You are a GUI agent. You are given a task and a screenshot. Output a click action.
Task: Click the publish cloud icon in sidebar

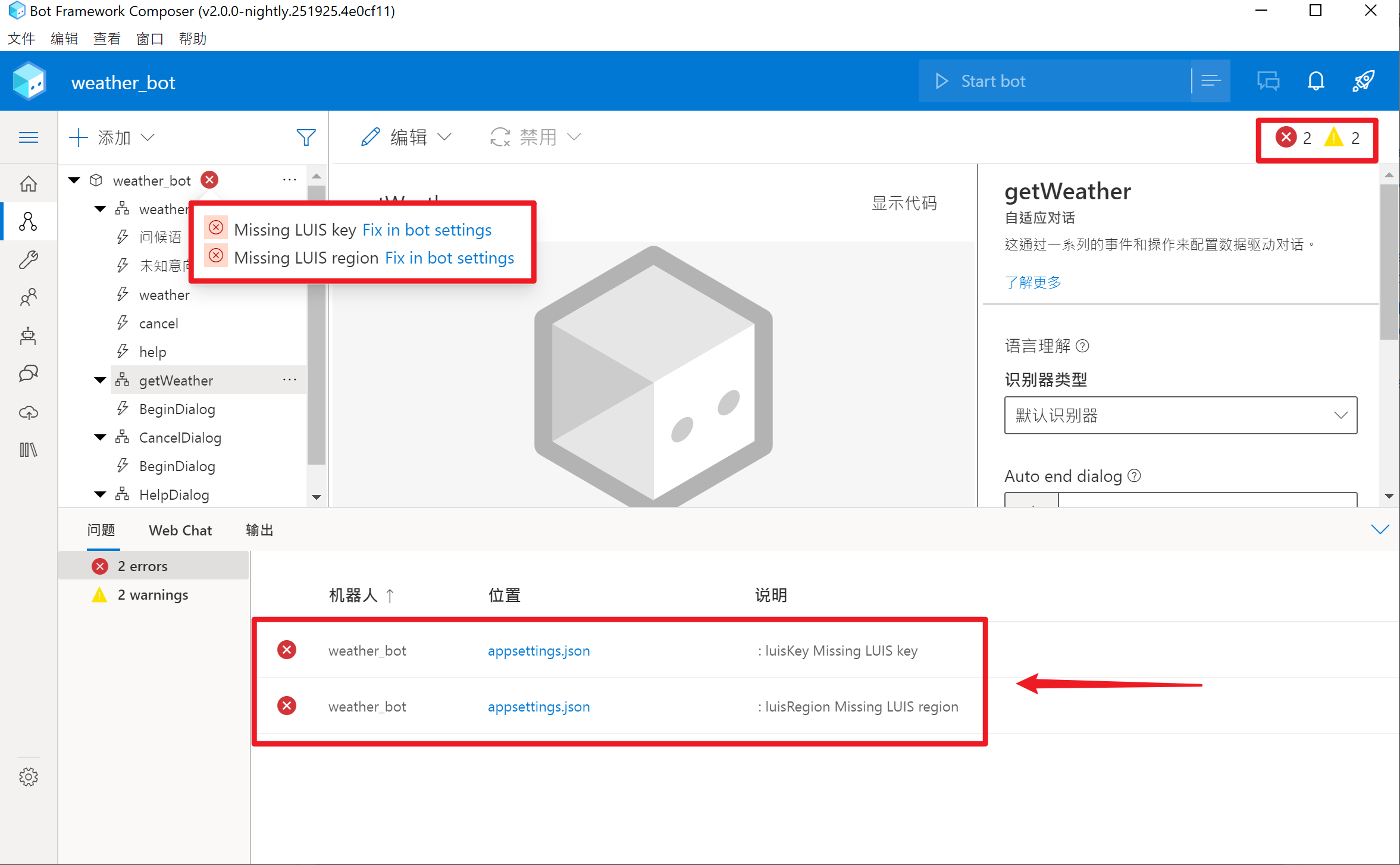(x=28, y=412)
